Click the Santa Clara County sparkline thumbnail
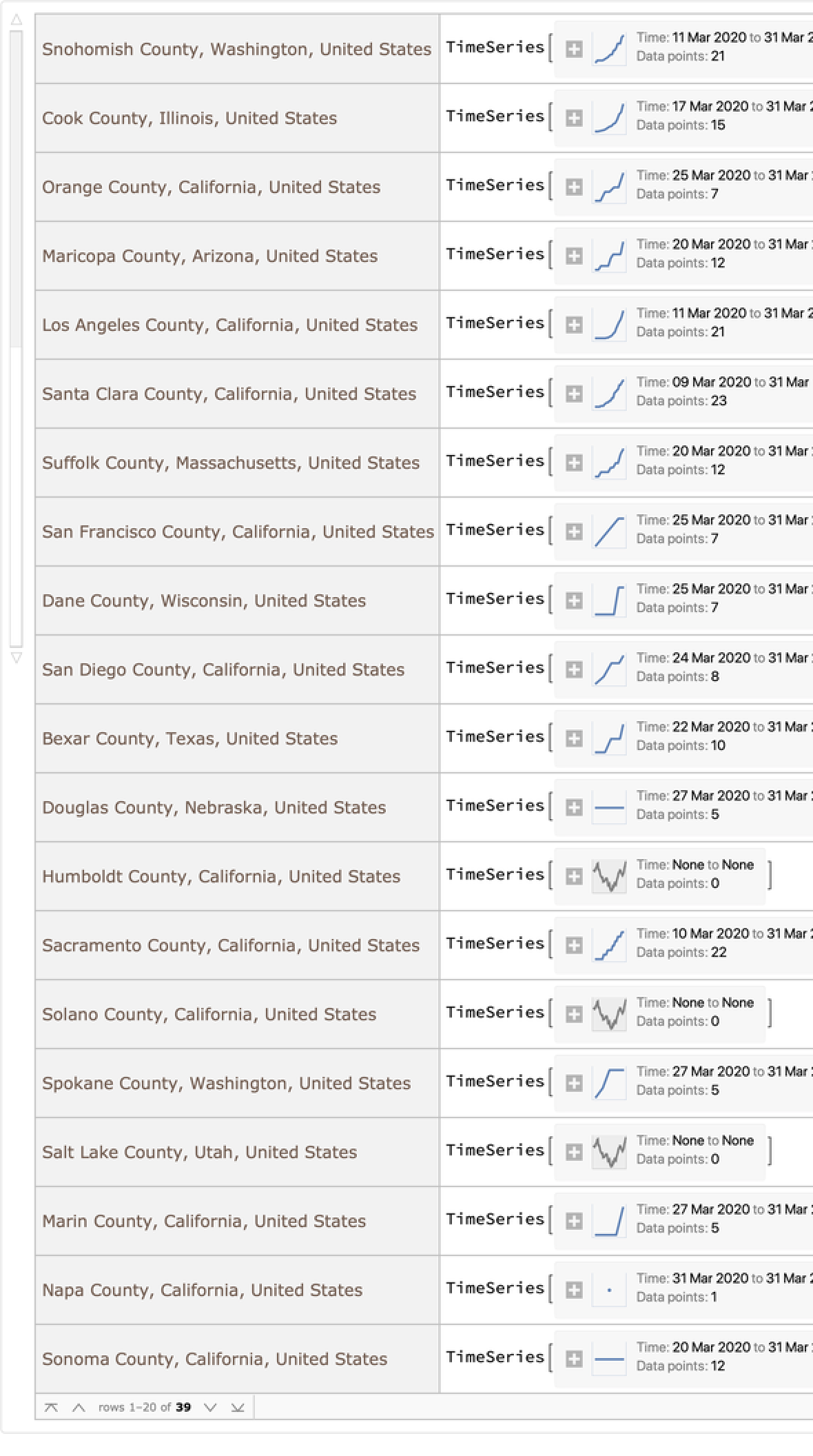This screenshot has width=813, height=1456. 609,394
